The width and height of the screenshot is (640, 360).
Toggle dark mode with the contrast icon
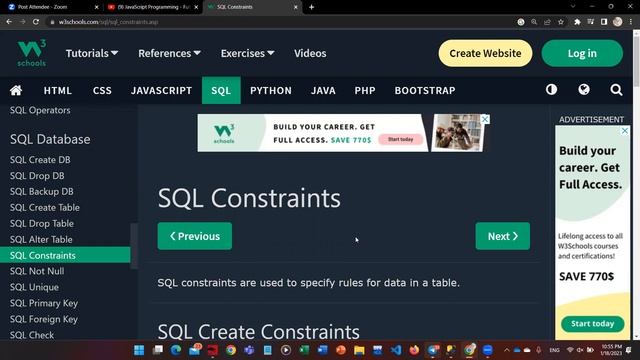551,89
